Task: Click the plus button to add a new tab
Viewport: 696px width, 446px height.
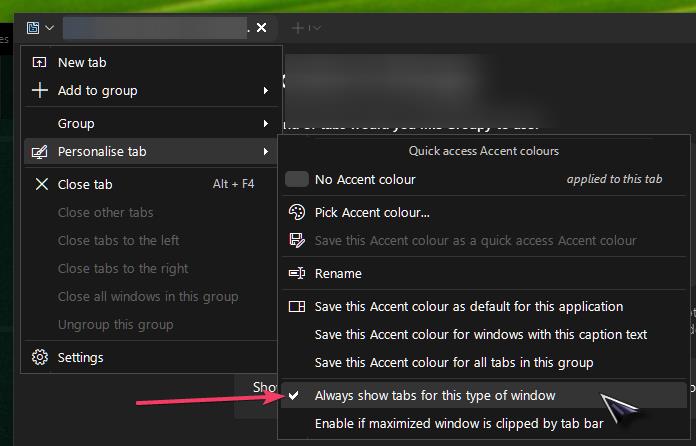Action: pos(298,28)
